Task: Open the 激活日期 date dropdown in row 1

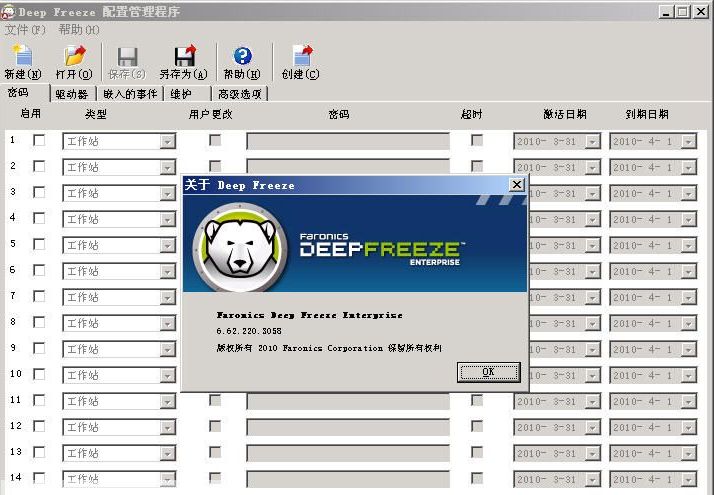Action: 592,142
